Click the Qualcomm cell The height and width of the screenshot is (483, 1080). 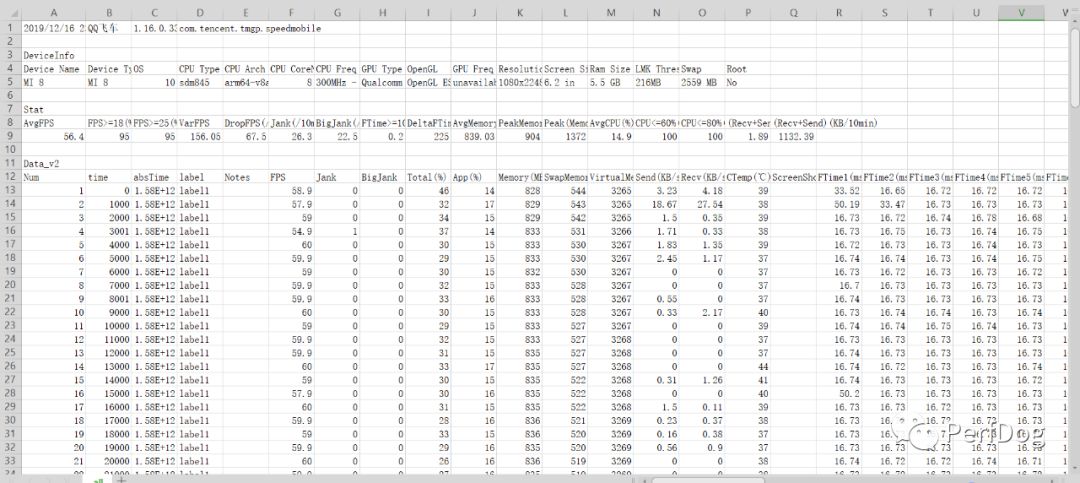tap(382, 82)
